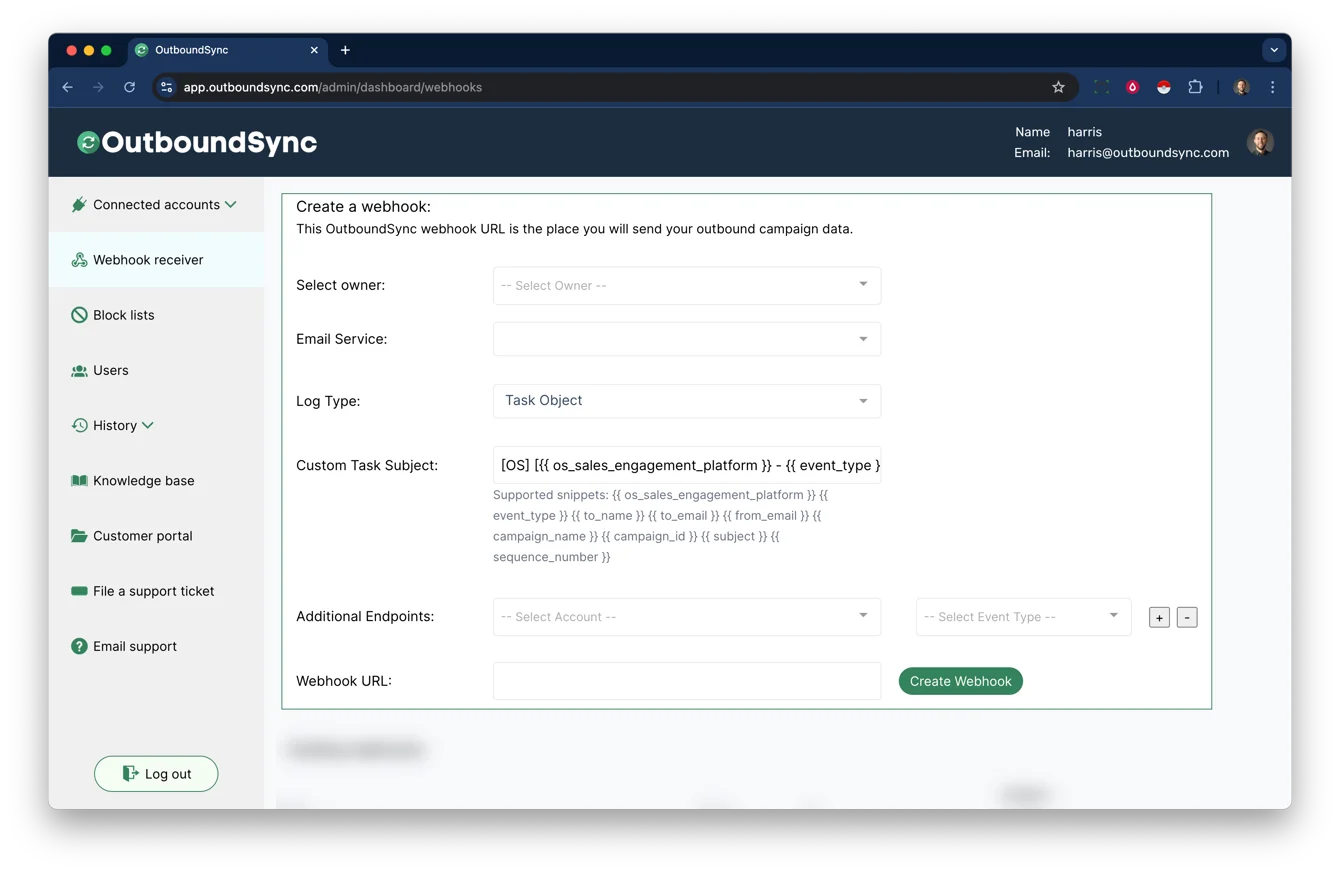The image size is (1340, 873).
Task: Click the File a support ticket icon
Action: tap(79, 590)
